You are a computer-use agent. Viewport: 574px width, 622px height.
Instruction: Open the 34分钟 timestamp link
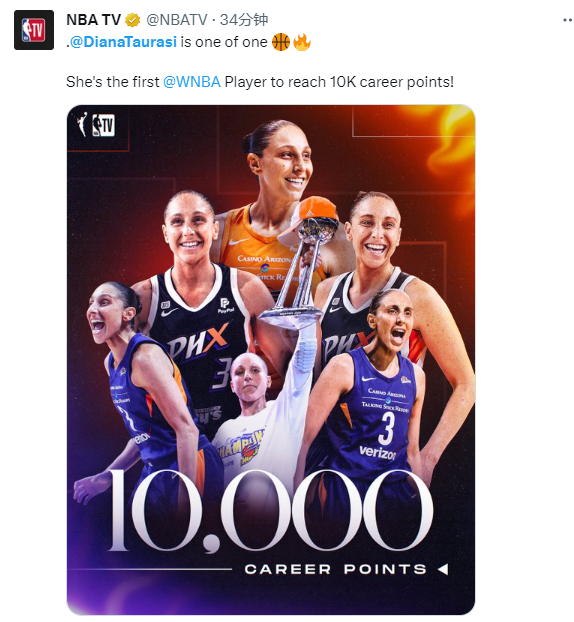tap(244, 20)
